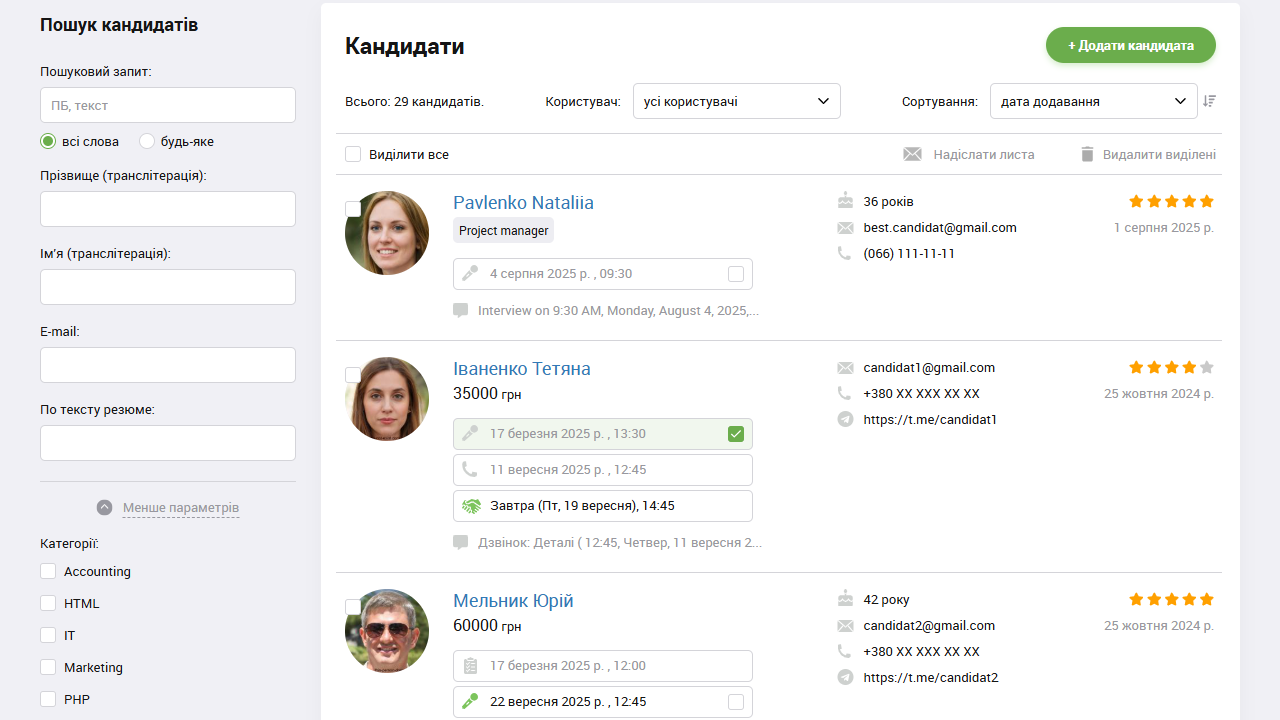Click the sort direction icon beside sorting dropdown
The height and width of the screenshot is (720, 1280).
pyautogui.click(x=1210, y=101)
